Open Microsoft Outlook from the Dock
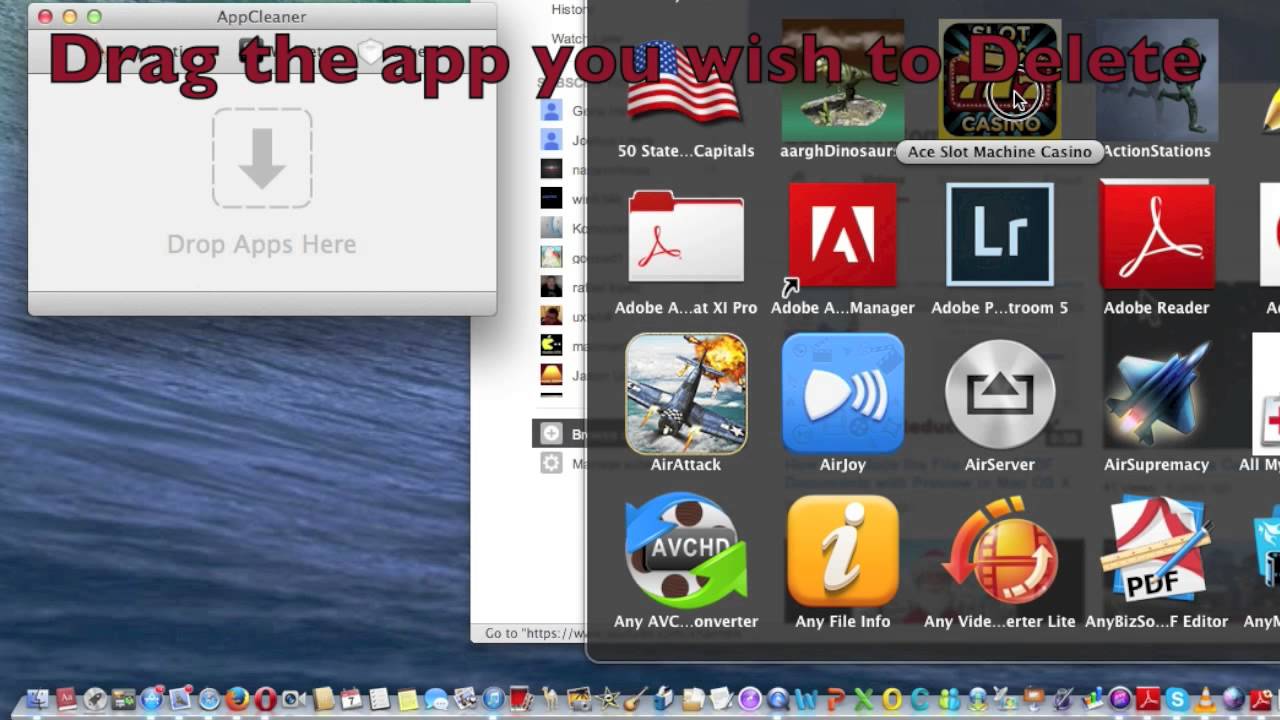The width and height of the screenshot is (1280, 720). click(x=892, y=699)
